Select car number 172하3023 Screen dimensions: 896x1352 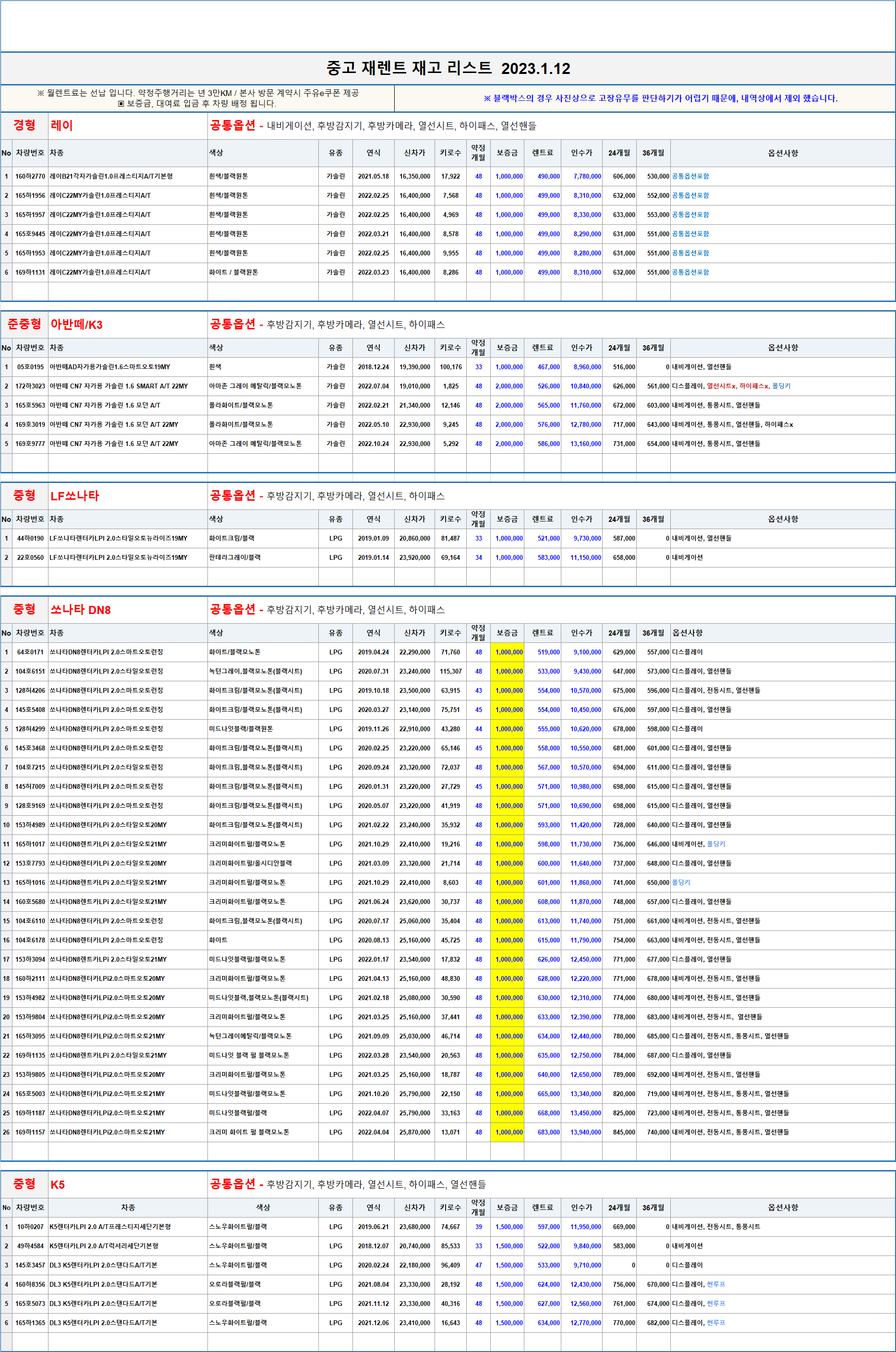30,386
